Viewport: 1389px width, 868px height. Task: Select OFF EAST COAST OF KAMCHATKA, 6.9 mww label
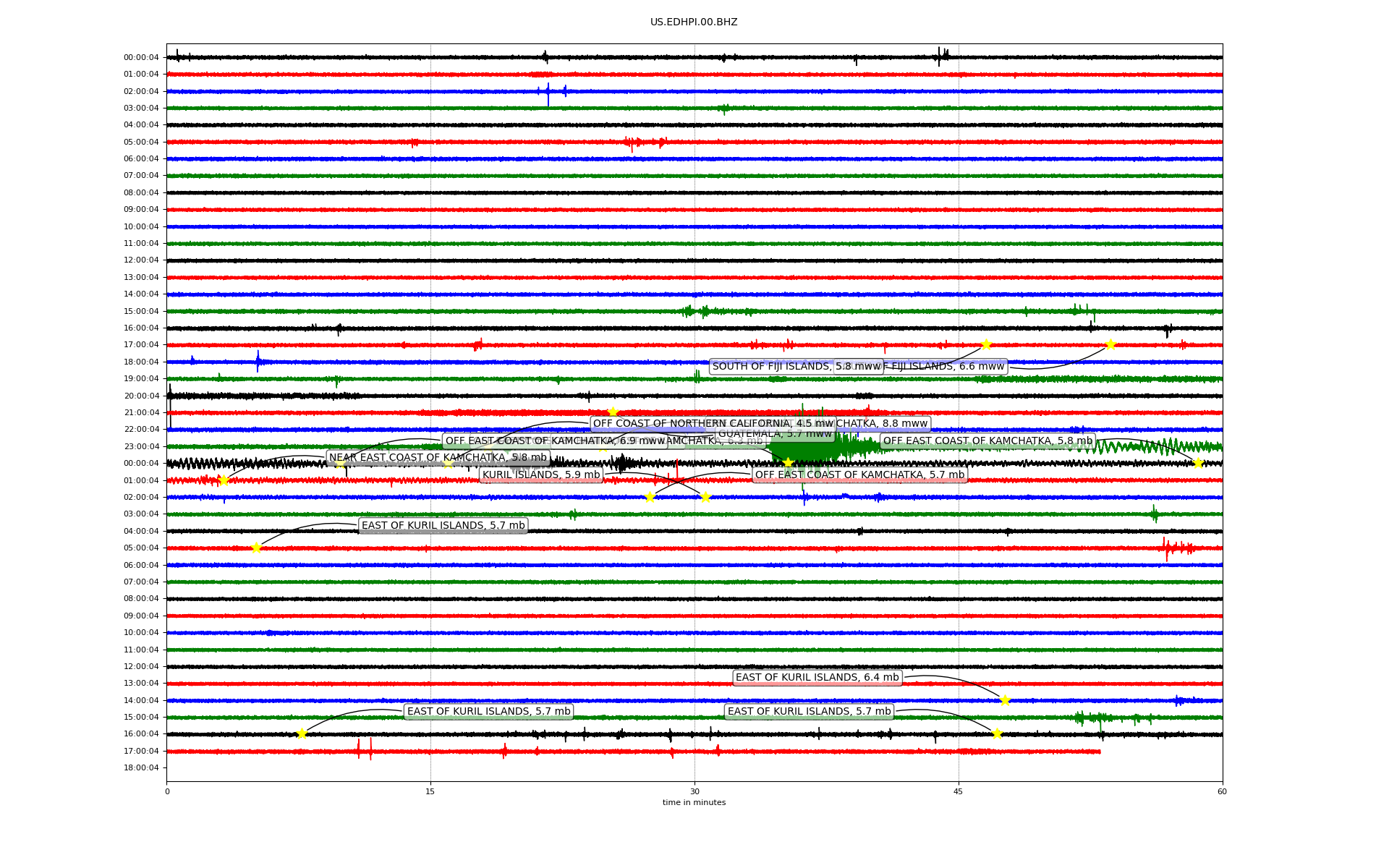coord(555,441)
